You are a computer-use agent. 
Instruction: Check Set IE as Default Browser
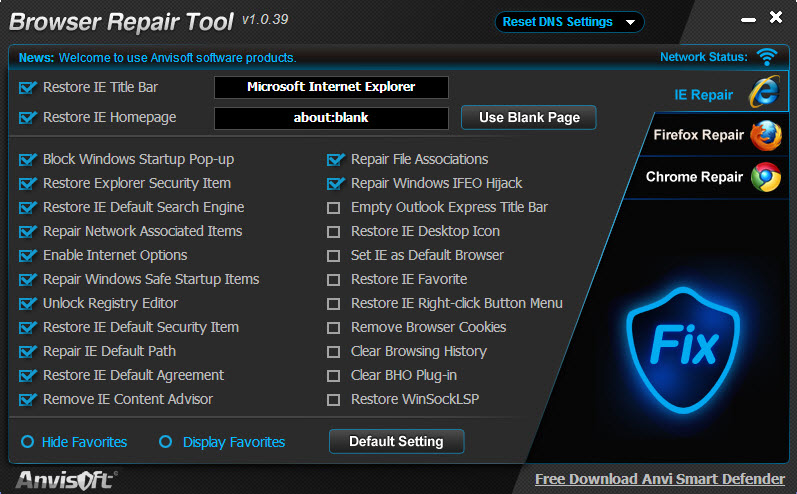click(333, 256)
